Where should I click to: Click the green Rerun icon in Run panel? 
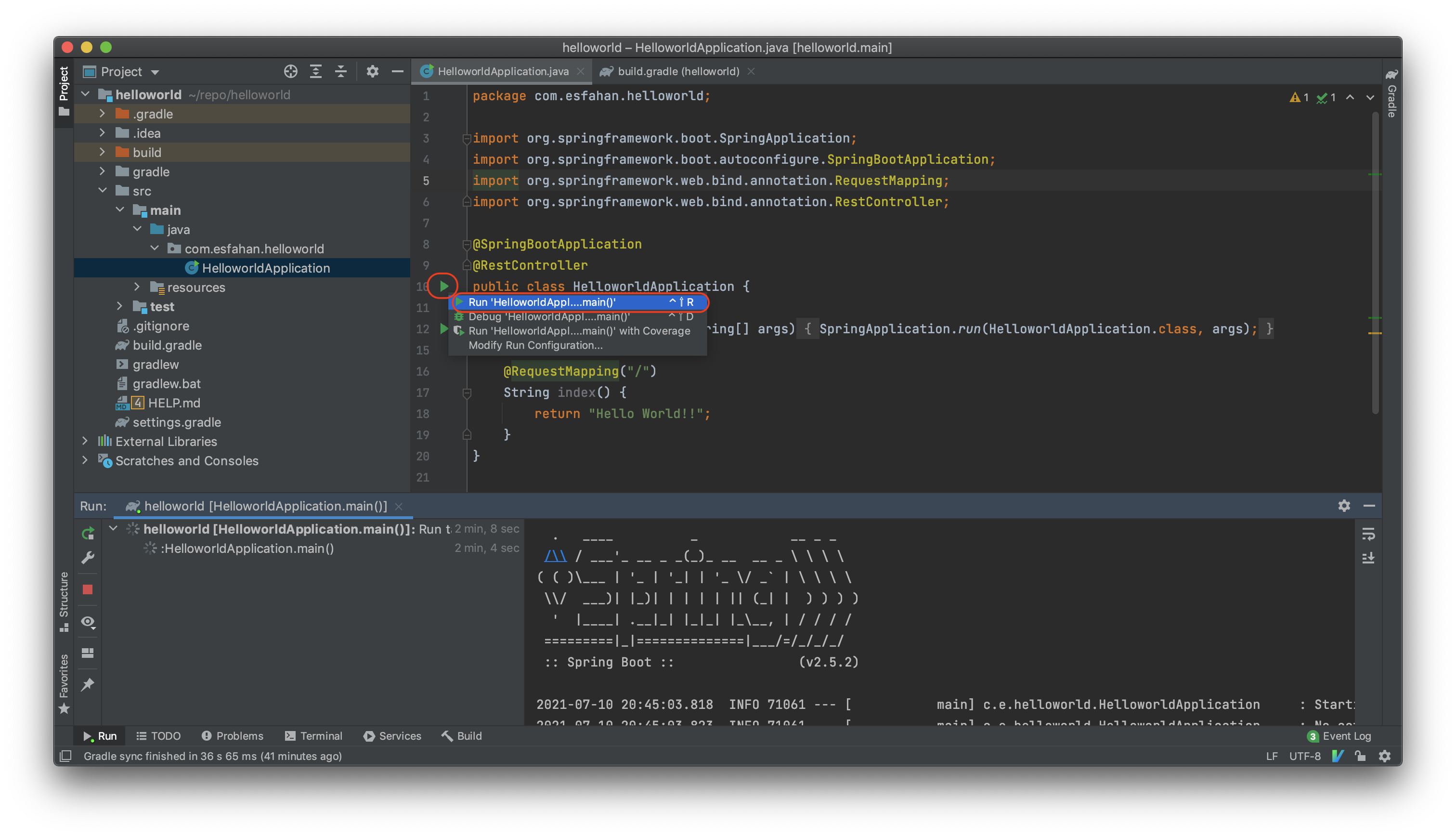tap(87, 534)
